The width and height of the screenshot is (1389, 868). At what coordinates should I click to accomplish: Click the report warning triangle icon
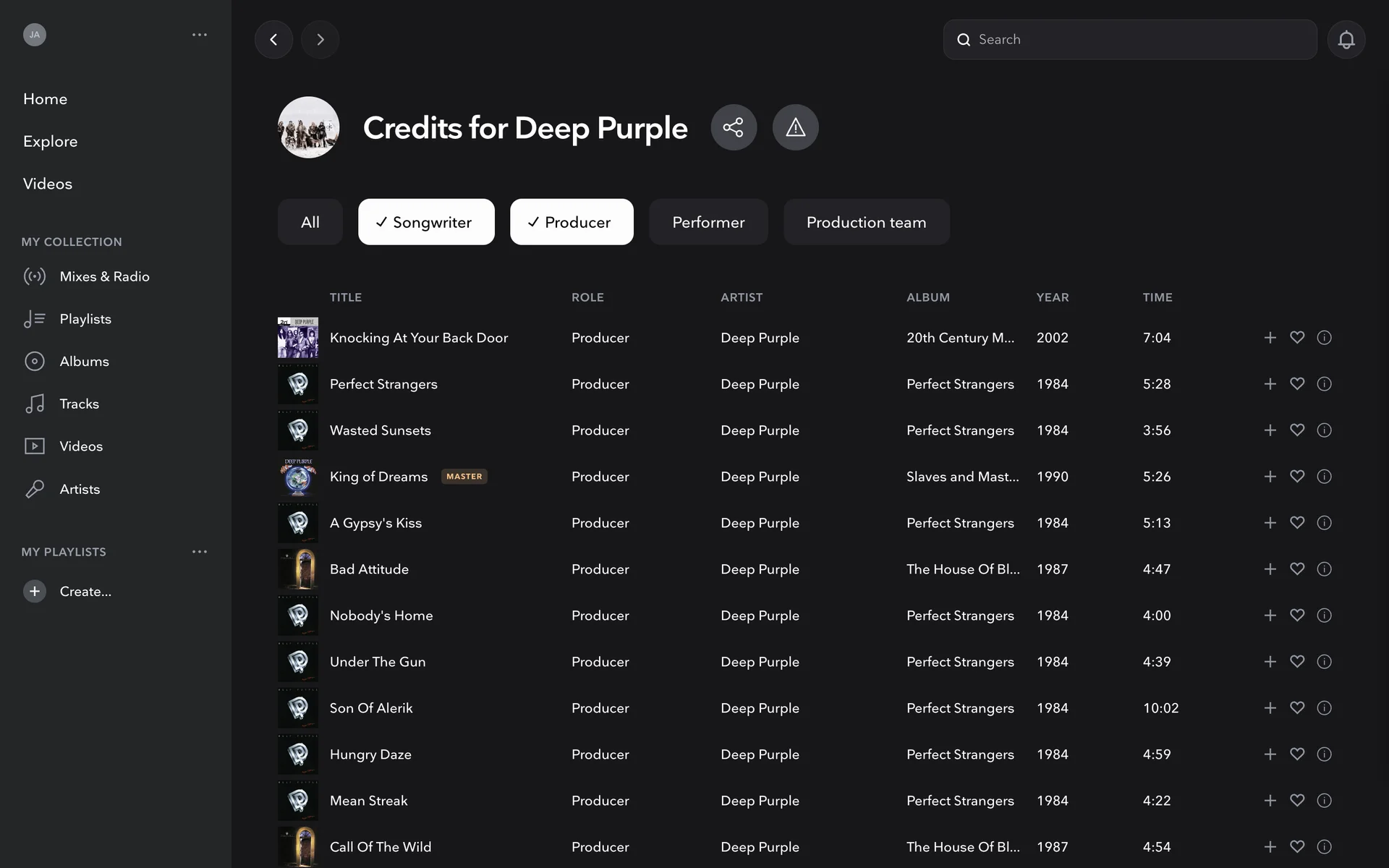point(795,127)
